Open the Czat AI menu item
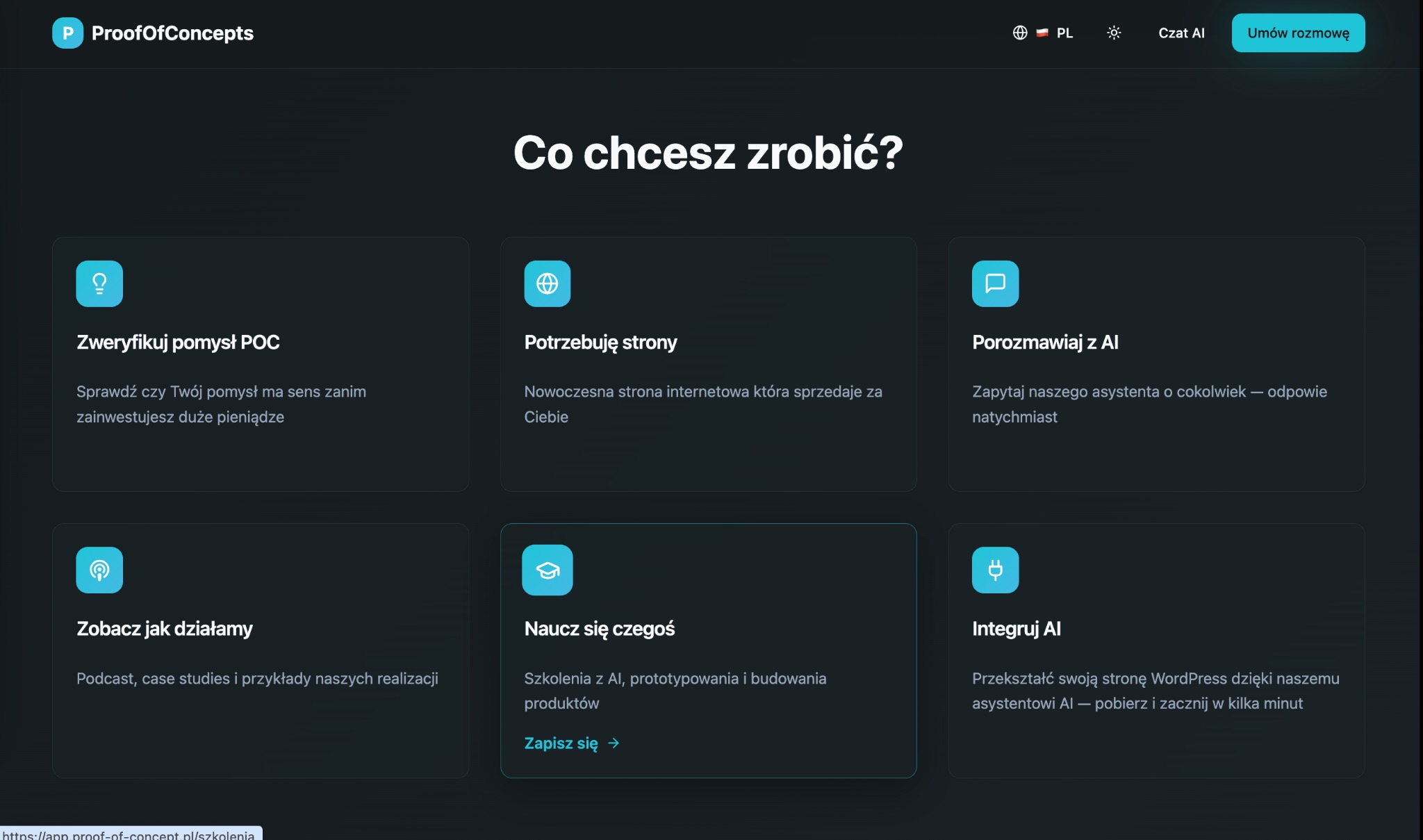This screenshot has height=840, width=1423. [1181, 33]
